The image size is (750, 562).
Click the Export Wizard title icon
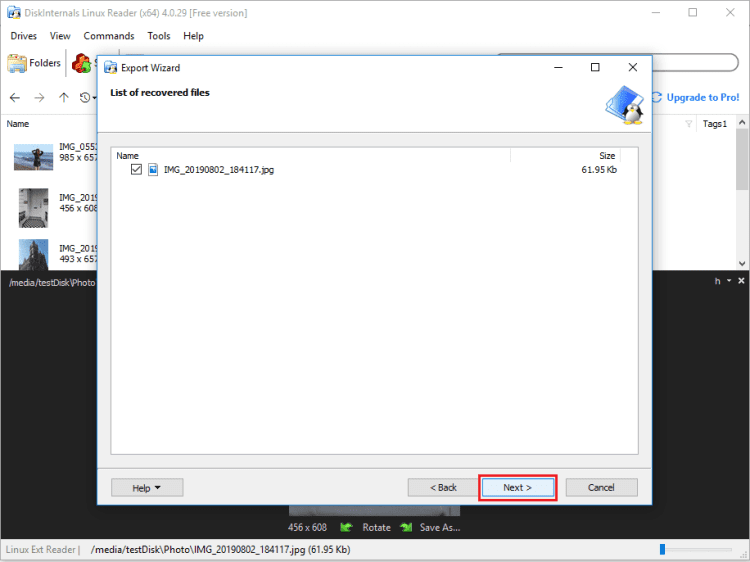pyautogui.click(x=110, y=67)
